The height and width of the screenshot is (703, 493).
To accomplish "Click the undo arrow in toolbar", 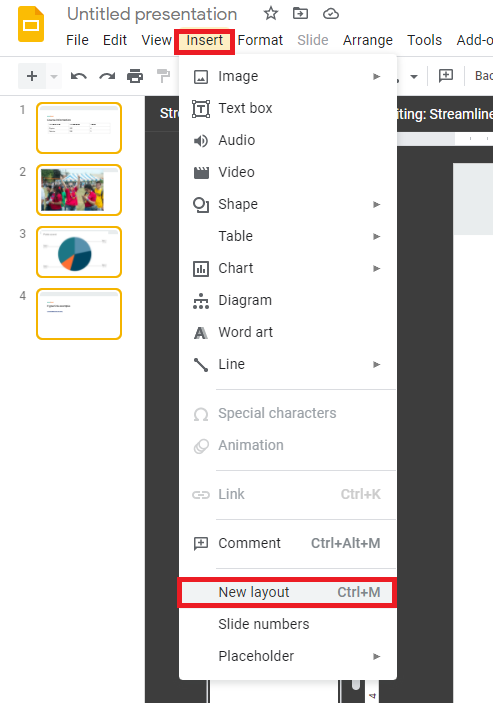I will (78, 76).
